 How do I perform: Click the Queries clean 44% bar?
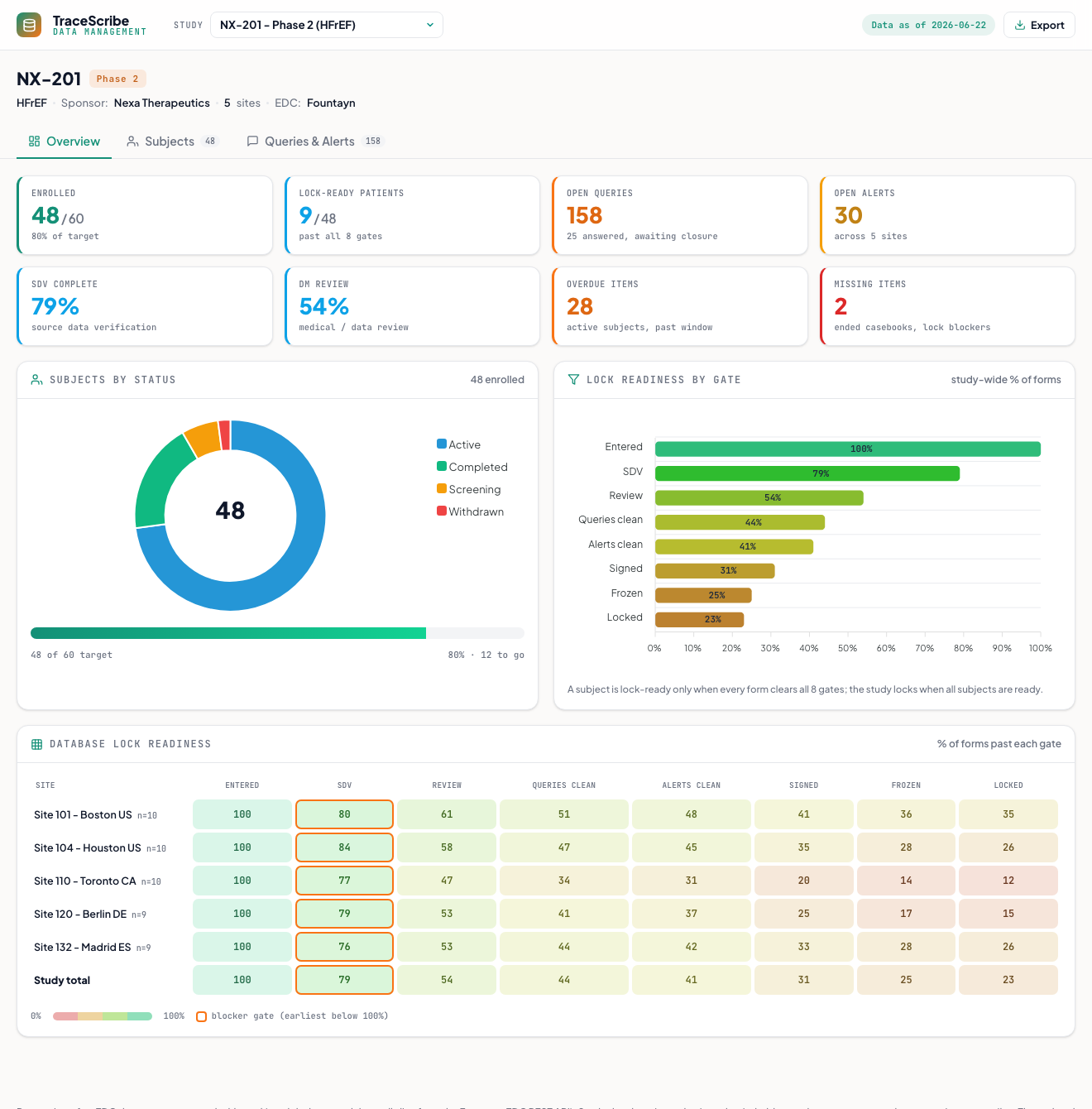pyautogui.click(x=740, y=522)
